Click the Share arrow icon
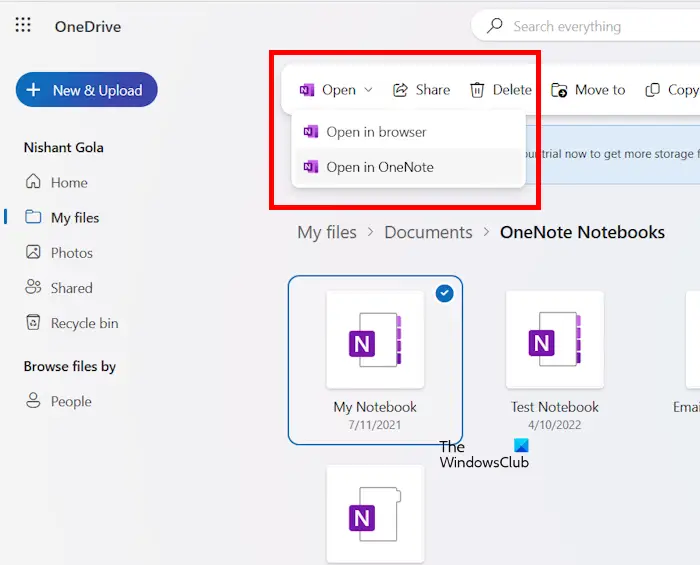The width and height of the screenshot is (700, 565). pos(400,90)
